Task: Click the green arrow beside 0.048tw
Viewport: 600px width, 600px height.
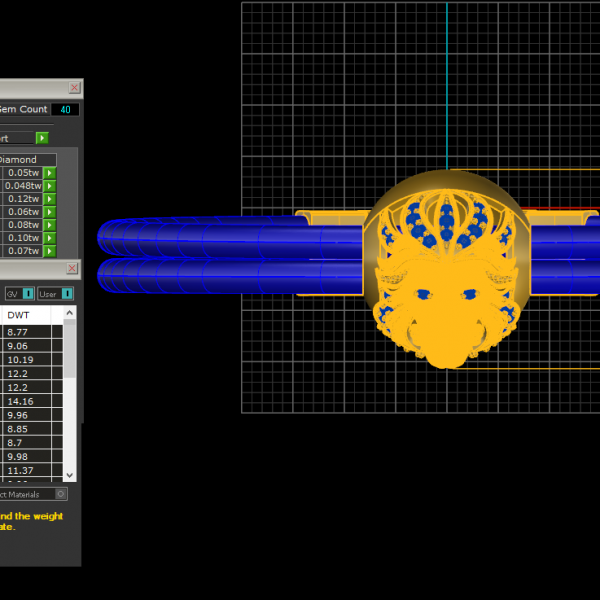Action: point(49,186)
